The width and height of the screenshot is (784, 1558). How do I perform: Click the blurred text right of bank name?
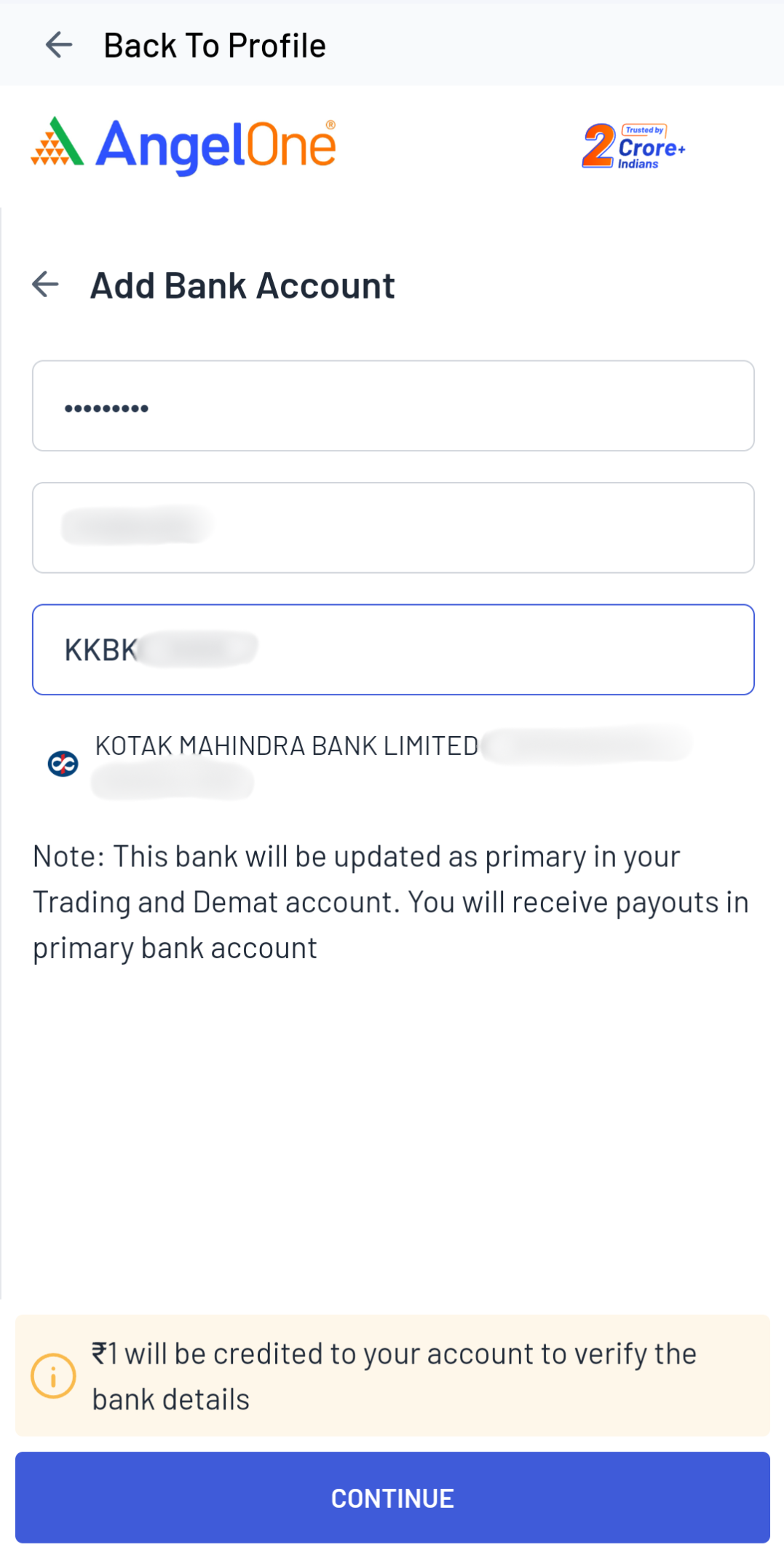[587, 746]
